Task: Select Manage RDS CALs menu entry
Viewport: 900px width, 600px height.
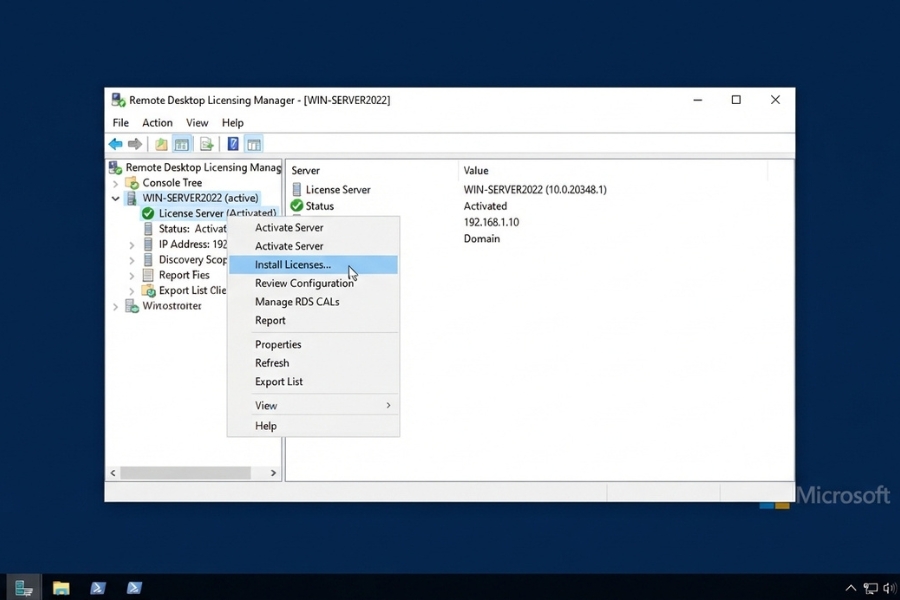Action: tap(313, 301)
